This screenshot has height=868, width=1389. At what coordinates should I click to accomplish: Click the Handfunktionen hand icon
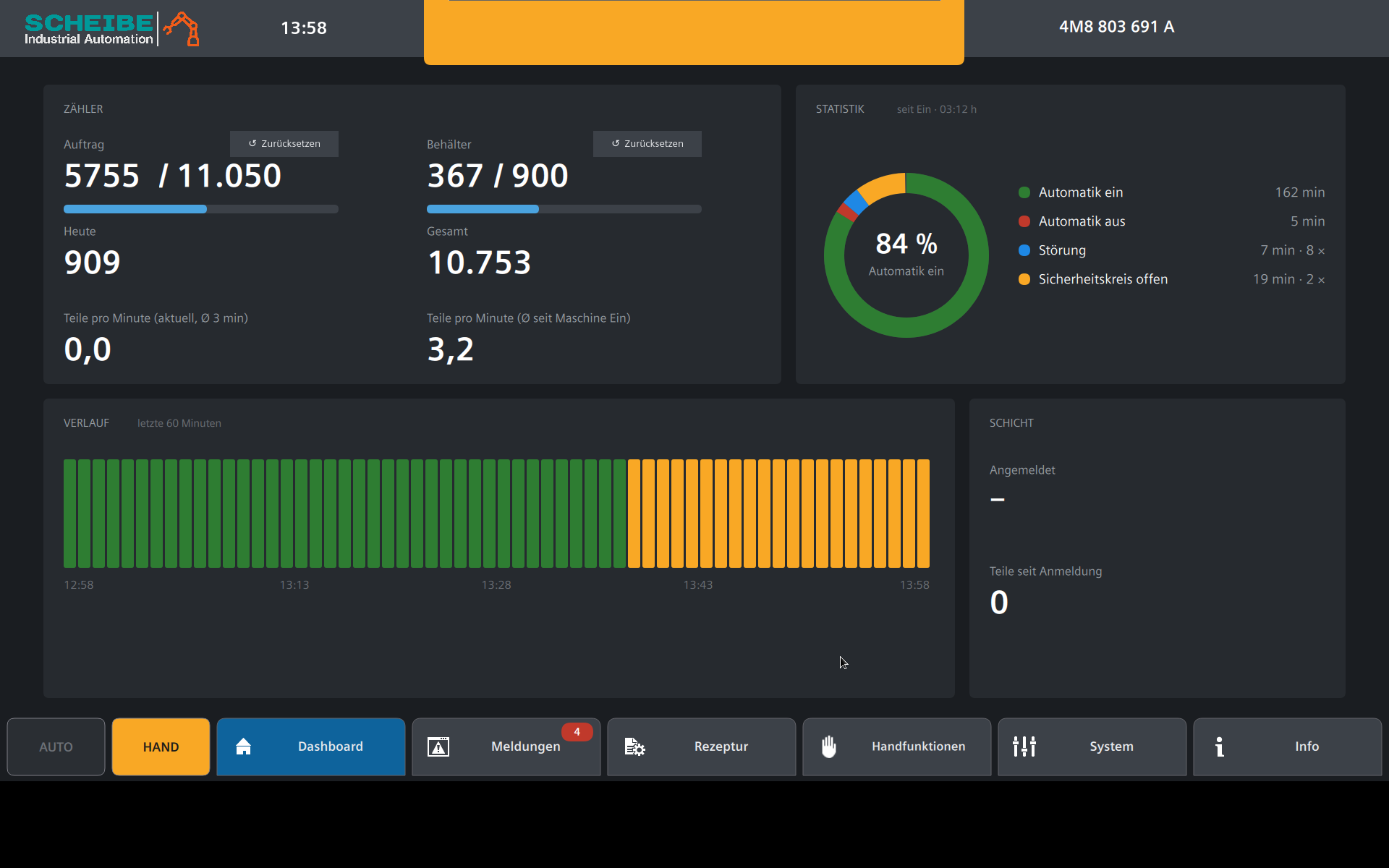(x=829, y=746)
